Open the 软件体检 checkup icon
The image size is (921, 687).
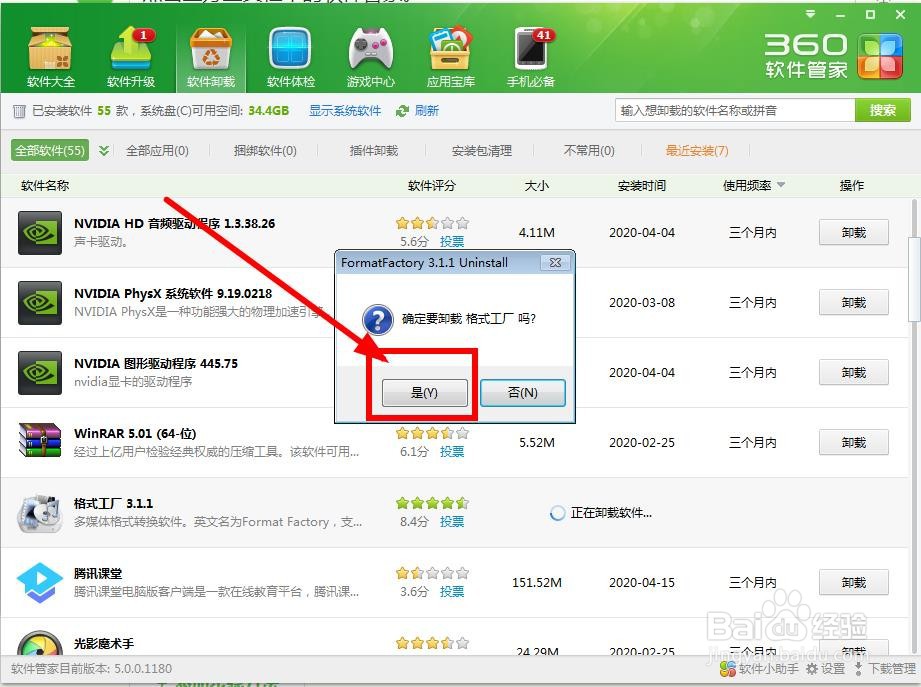(x=291, y=57)
